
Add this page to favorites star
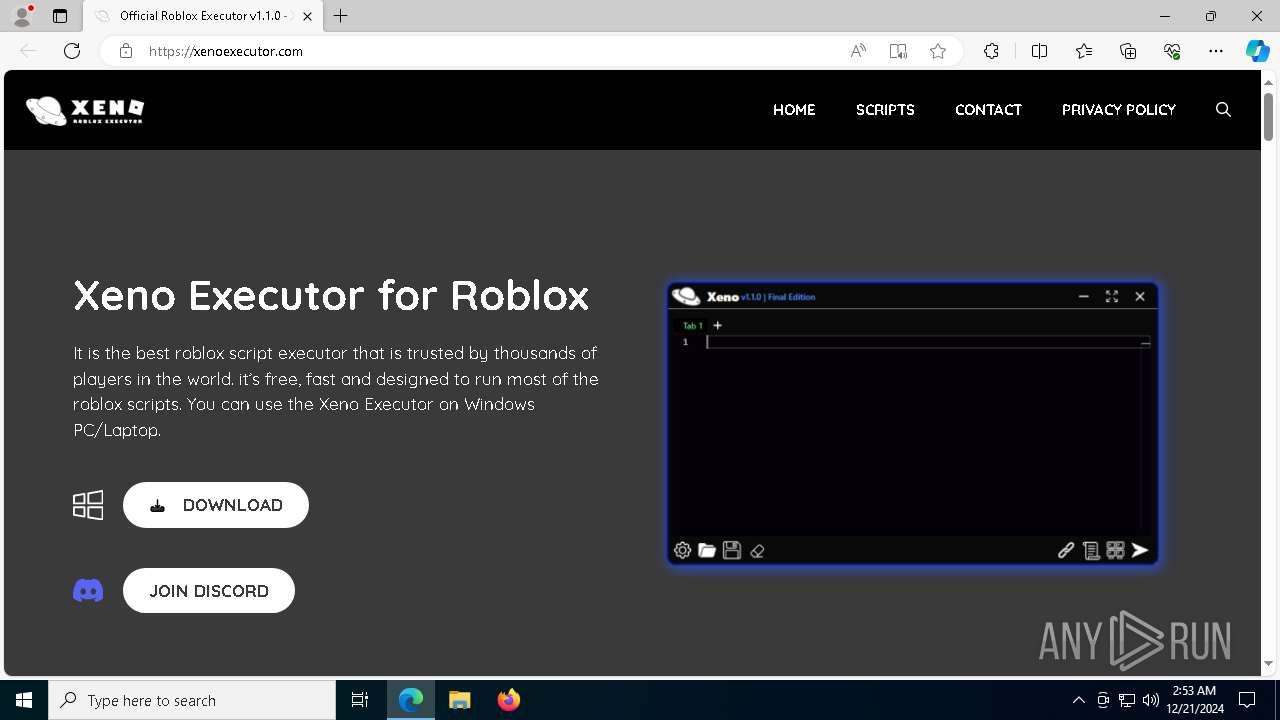pos(938,51)
